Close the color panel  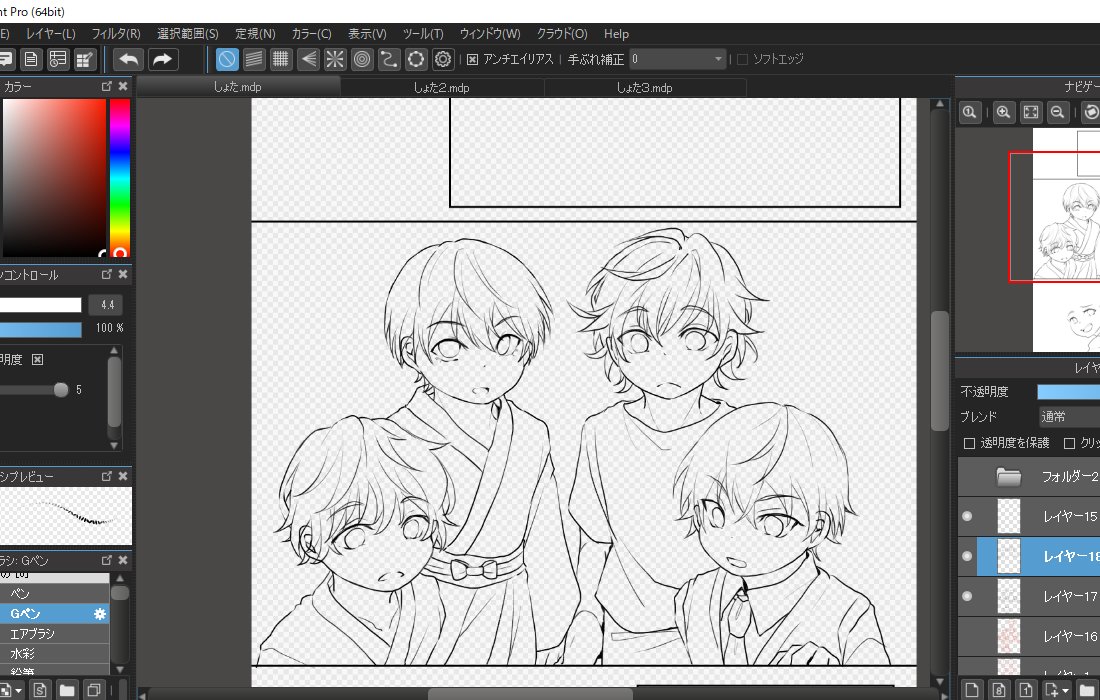tap(123, 86)
